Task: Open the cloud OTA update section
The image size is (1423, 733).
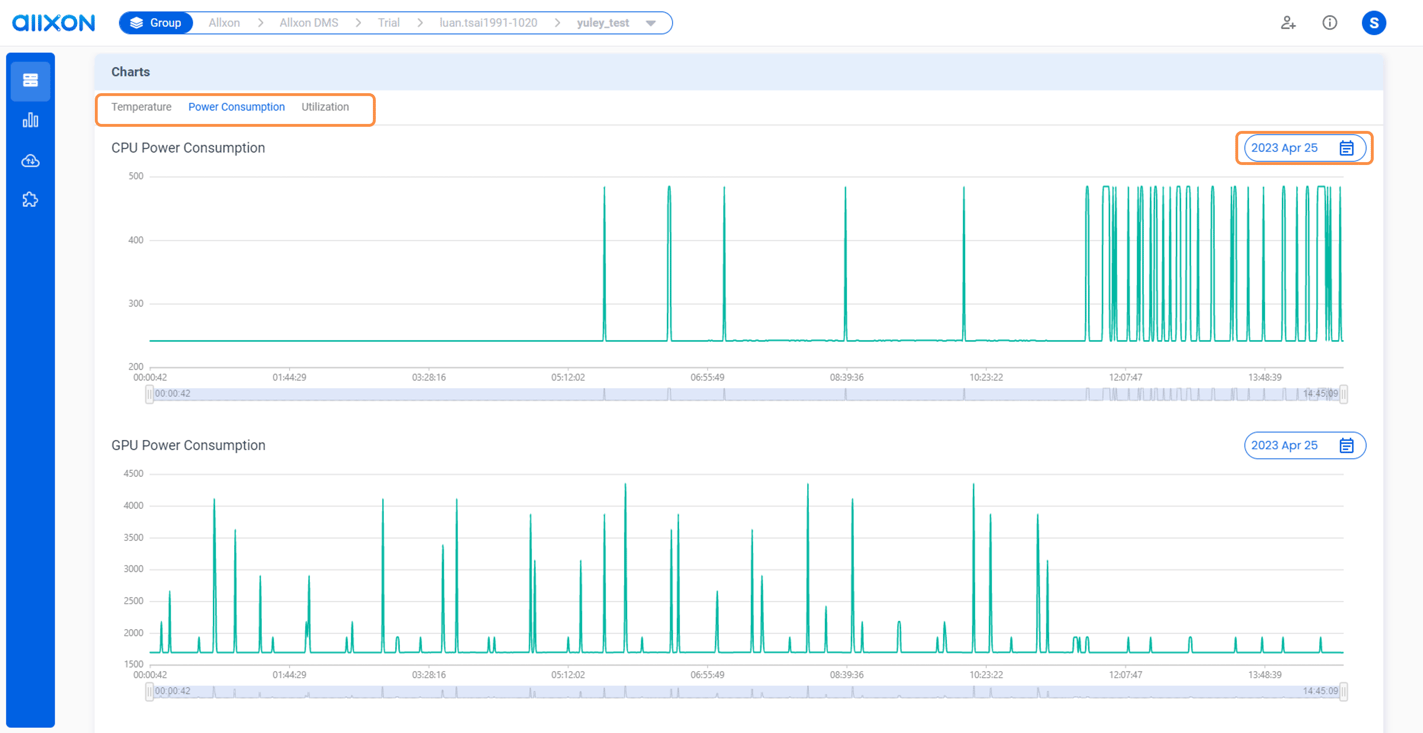Action: [x=30, y=159]
